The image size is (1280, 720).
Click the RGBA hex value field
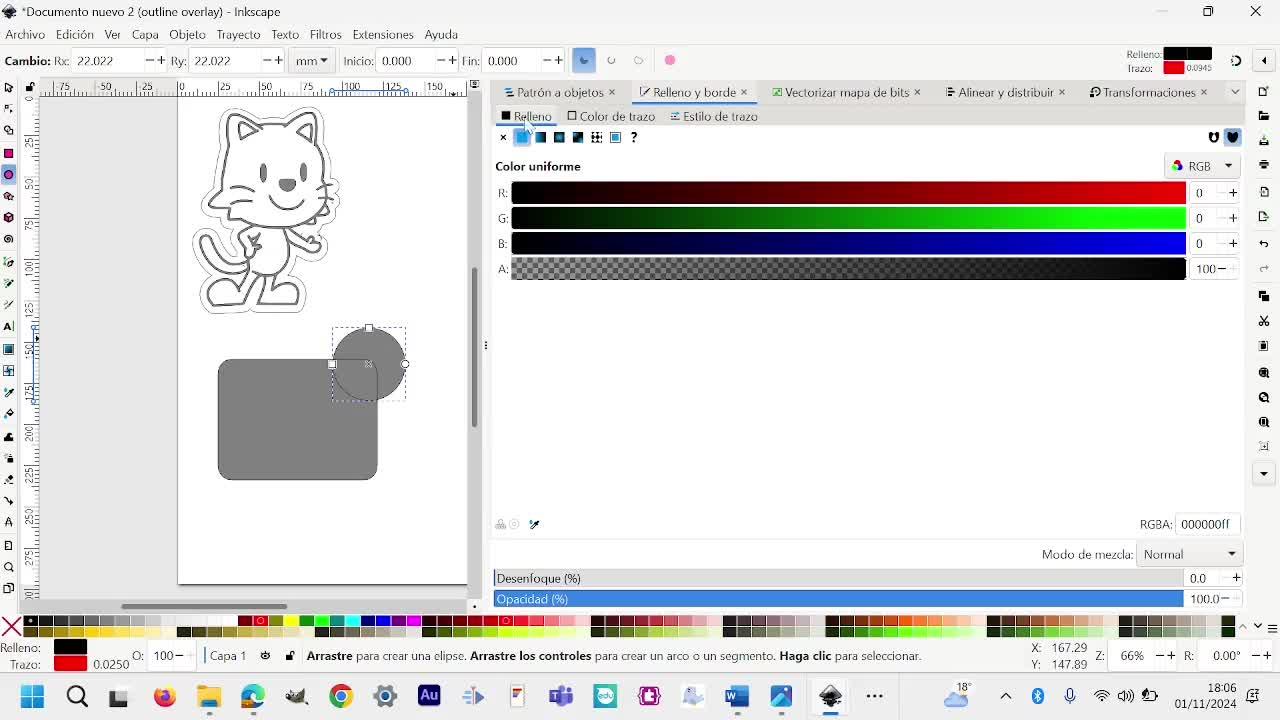(x=1206, y=524)
